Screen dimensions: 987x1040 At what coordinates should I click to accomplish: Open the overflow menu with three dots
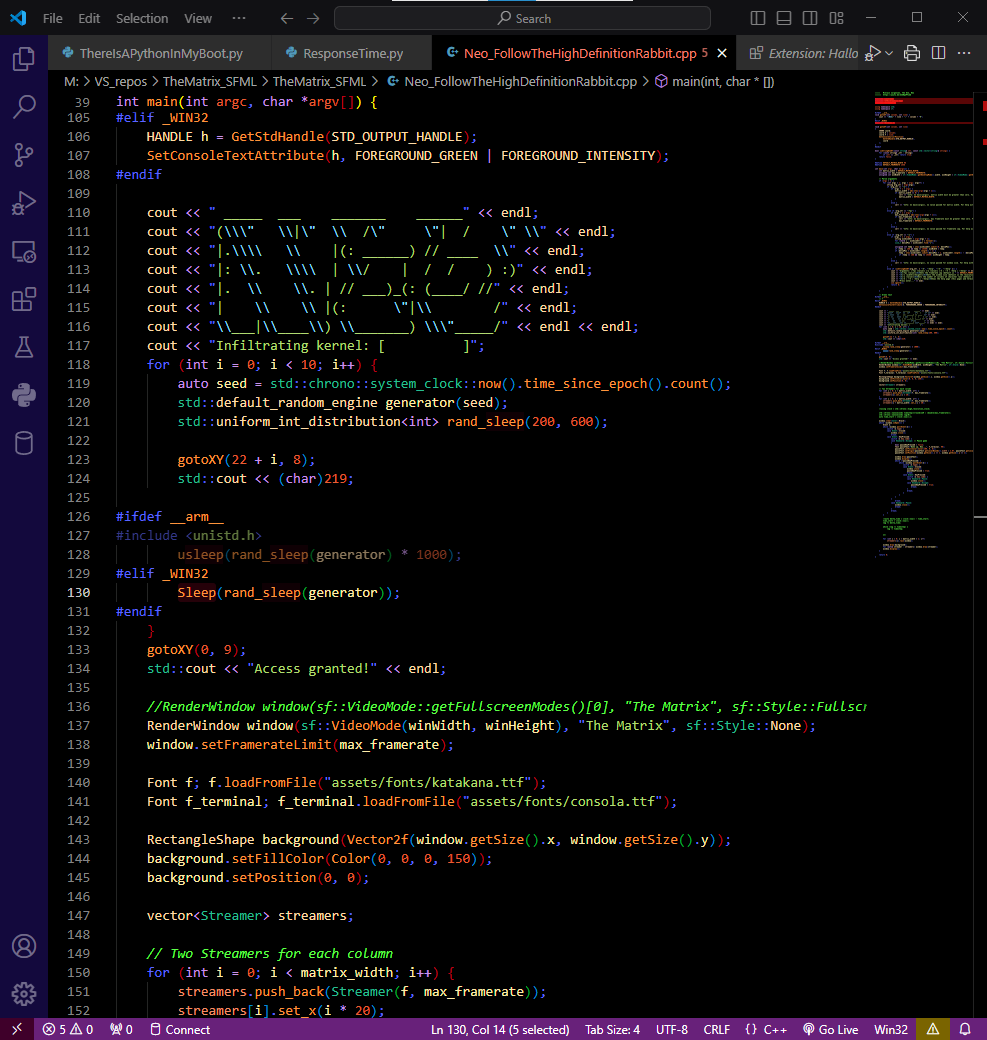[x=239, y=19]
